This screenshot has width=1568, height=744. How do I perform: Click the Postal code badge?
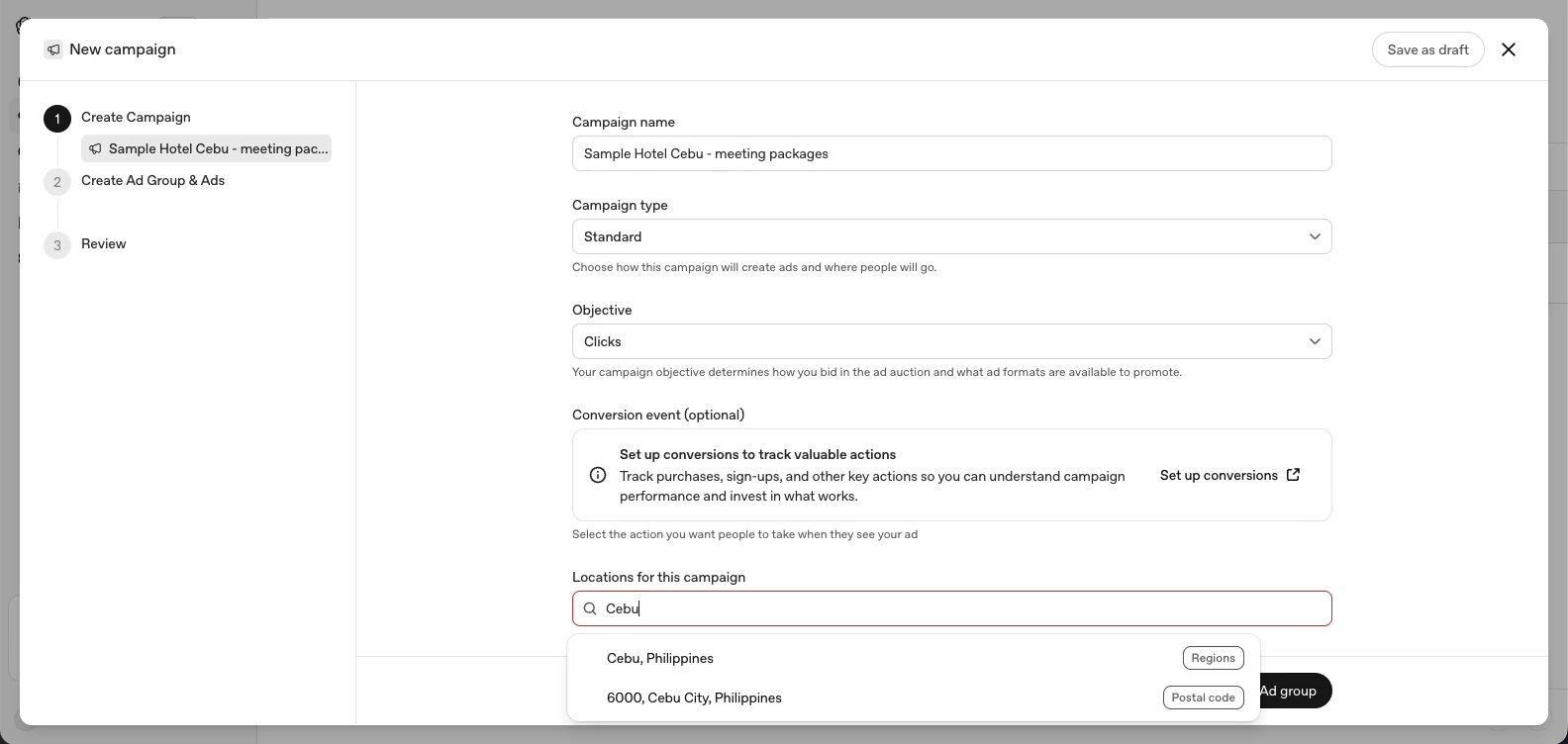point(1203,697)
